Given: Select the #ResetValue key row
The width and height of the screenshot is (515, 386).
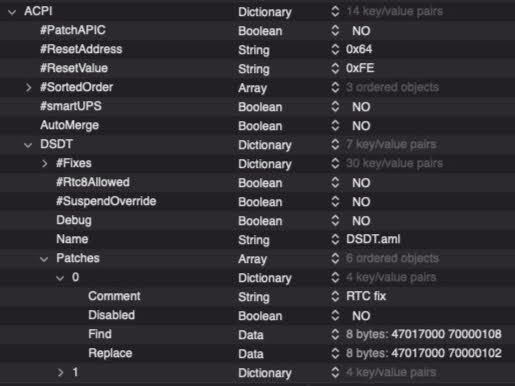Looking at the screenshot, I should [257, 69].
